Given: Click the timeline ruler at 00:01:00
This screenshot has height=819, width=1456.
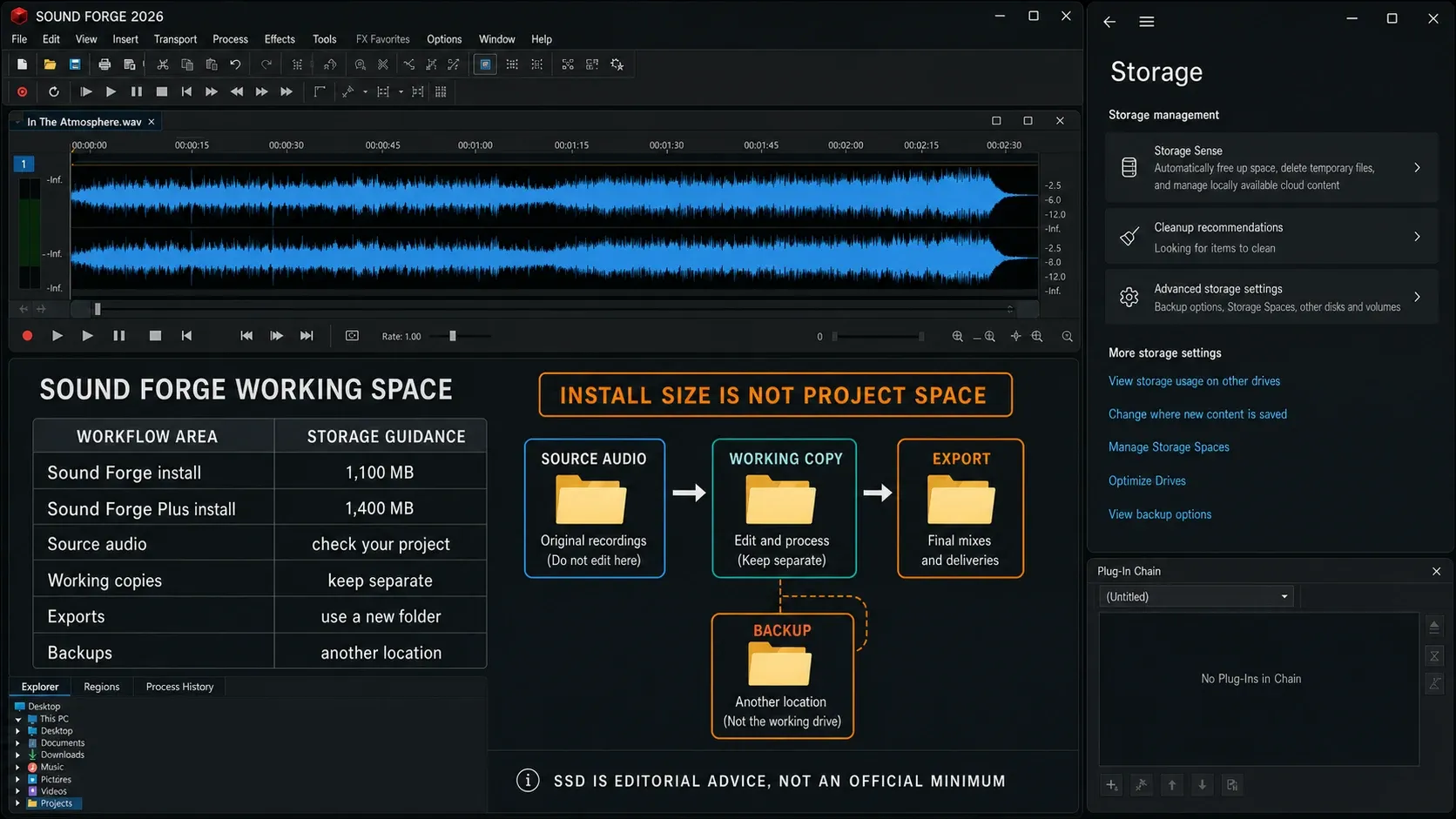Looking at the screenshot, I should click(x=475, y=145).
